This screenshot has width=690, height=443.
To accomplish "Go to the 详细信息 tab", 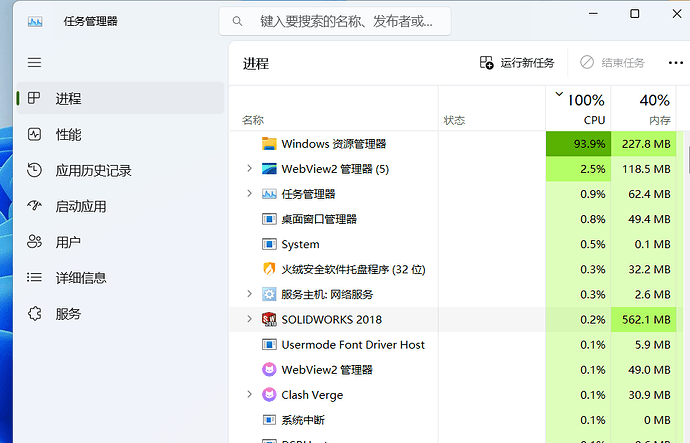I will pyautogui.click(x=120, y=278).
